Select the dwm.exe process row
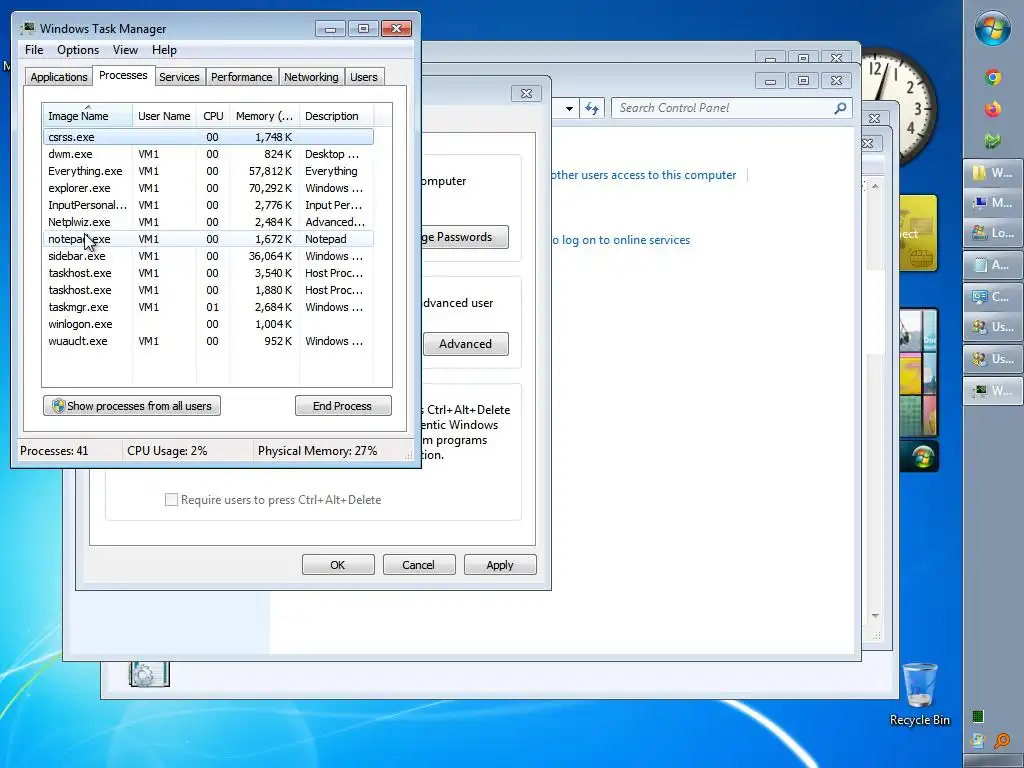Image resolution: width=1024 pixels, height=768 pixels. coord(208,154)
